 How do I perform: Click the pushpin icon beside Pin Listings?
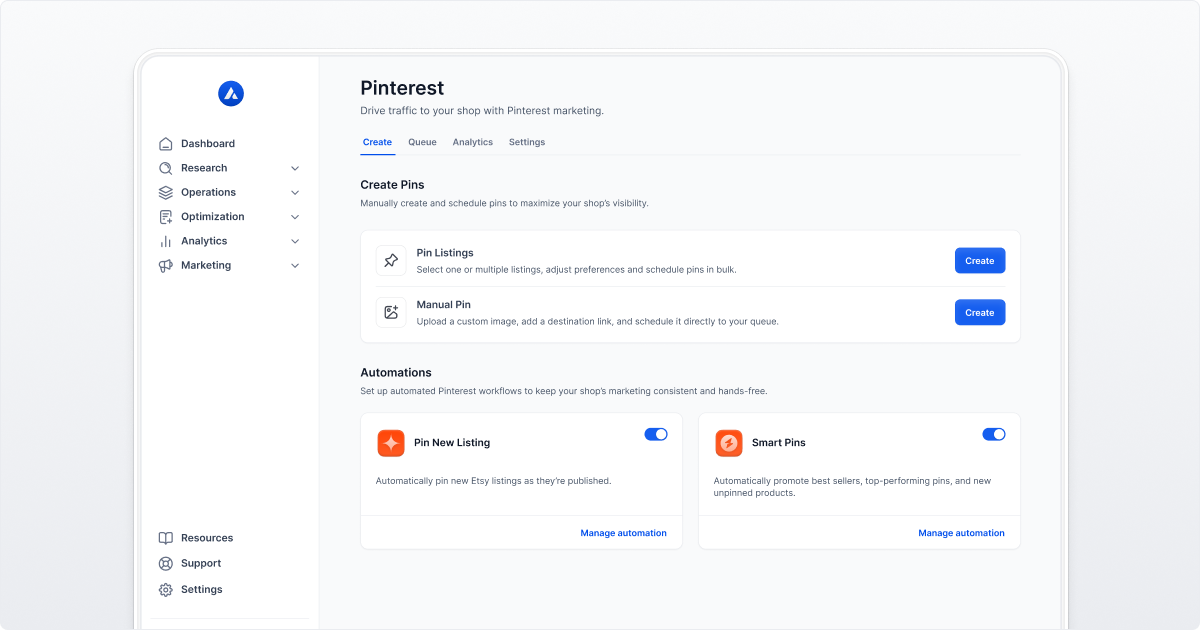[x=391, y=260]
